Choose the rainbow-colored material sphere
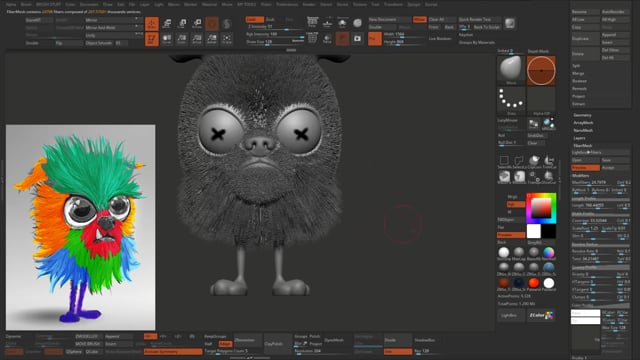Image resolution: width=640 pixels, height=360 pixels. pos(549,252)
